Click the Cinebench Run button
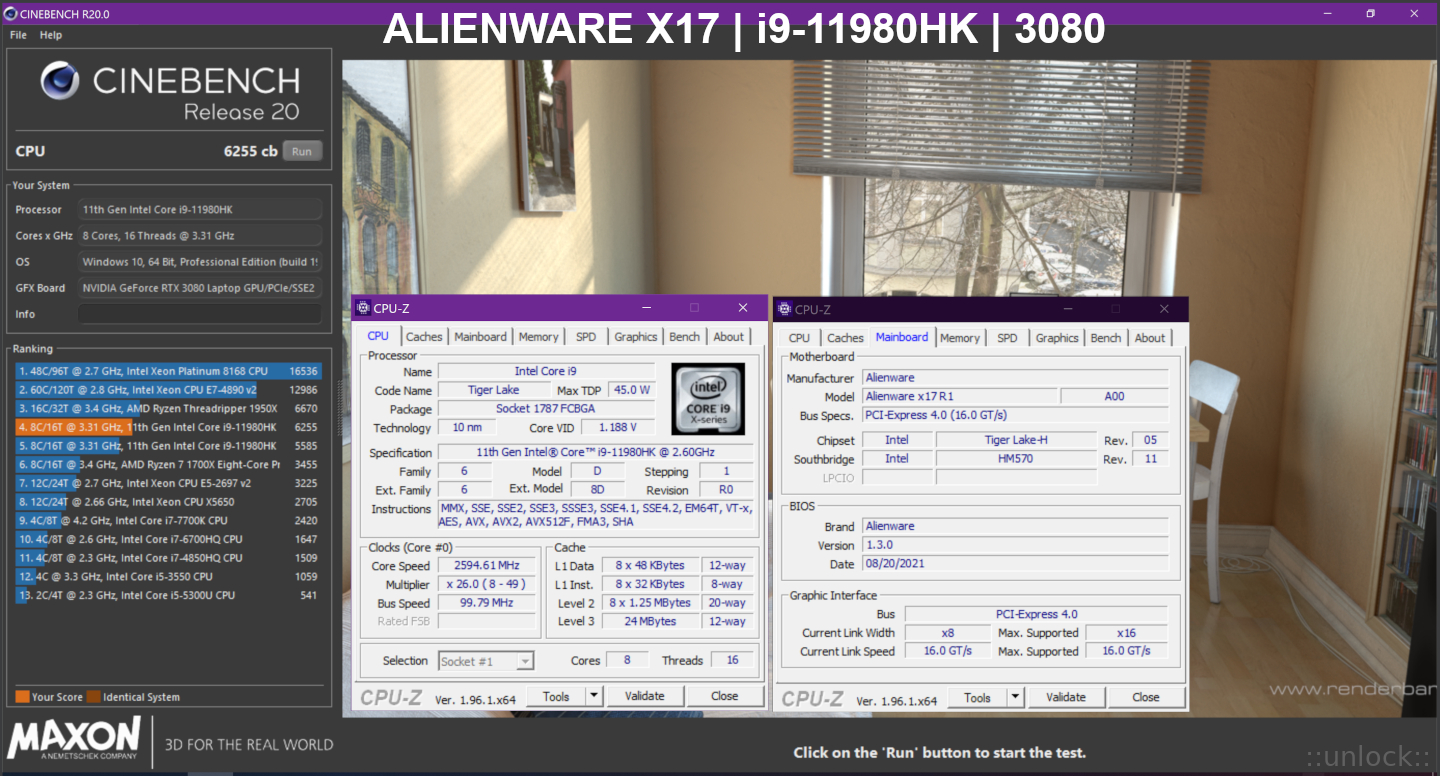1440x776 pixels. click(302, 151)
